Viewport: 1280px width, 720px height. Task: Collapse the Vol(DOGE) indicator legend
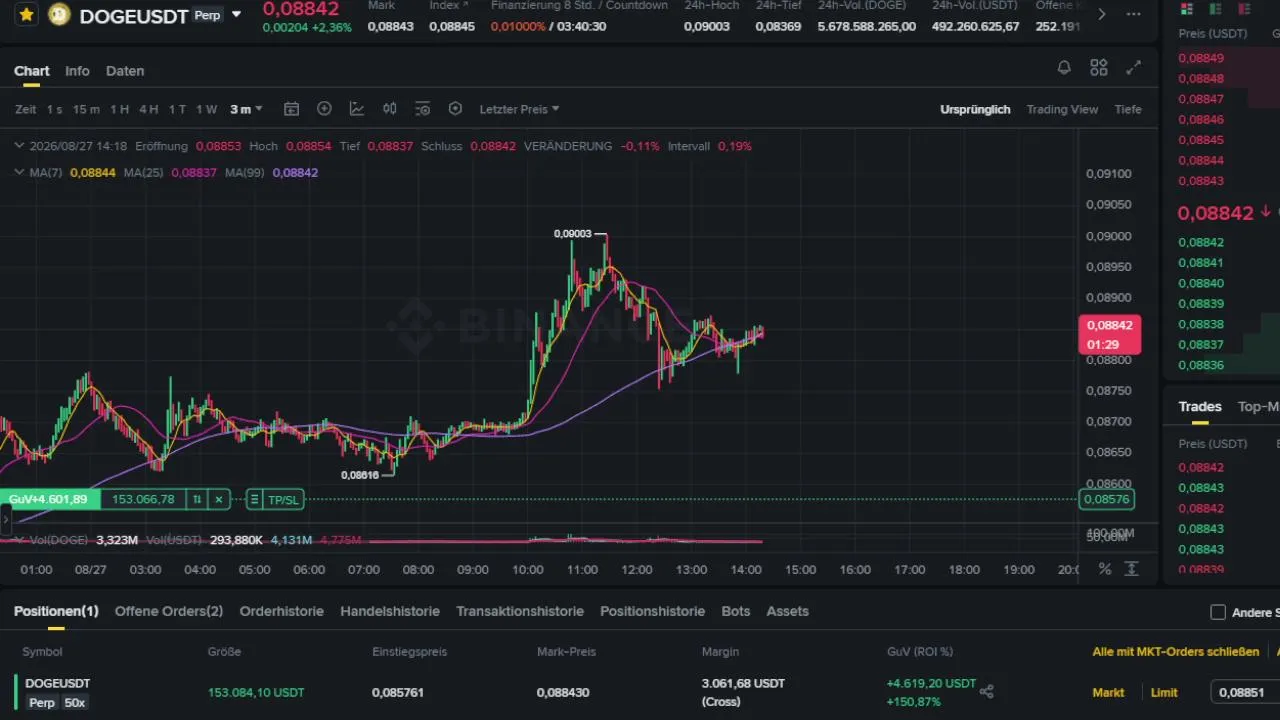pyautogui.click(x=19, y=540)
